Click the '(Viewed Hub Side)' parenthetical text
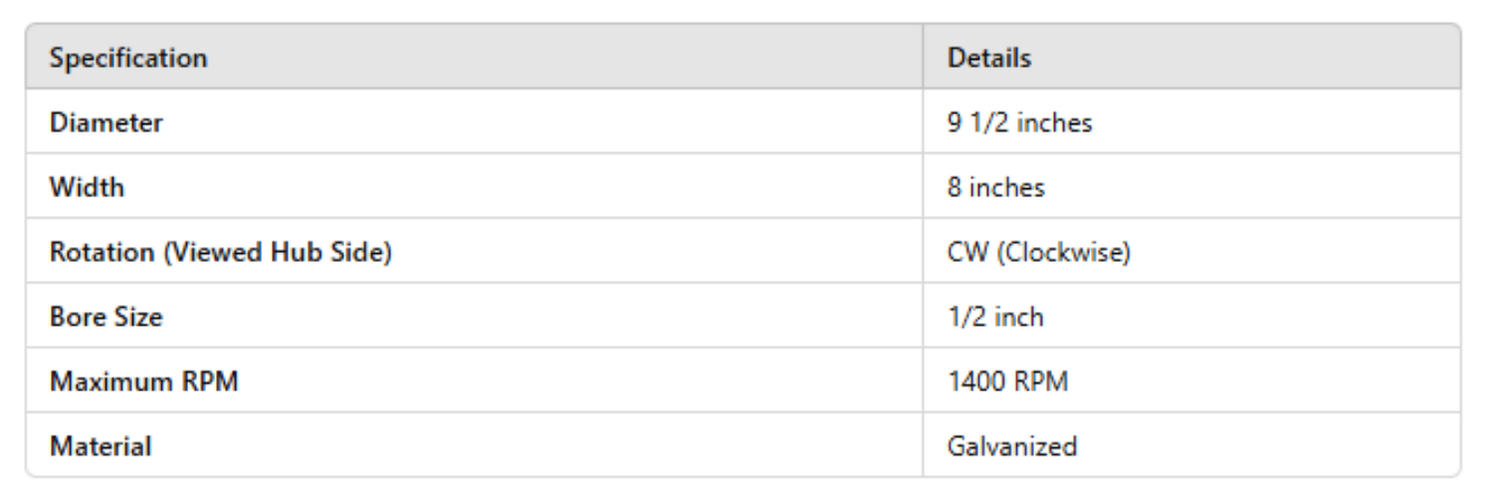Viewport: 1500px width, 498px height. pyautogui.click(x=277, y=252)
